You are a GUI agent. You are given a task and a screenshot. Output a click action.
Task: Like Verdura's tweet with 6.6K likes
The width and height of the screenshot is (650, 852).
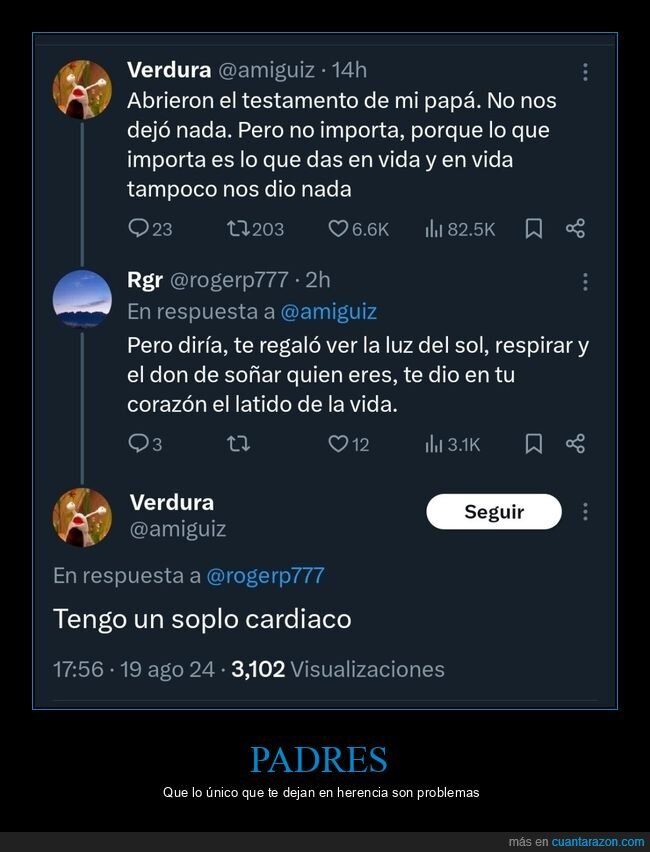pos(339,229)
